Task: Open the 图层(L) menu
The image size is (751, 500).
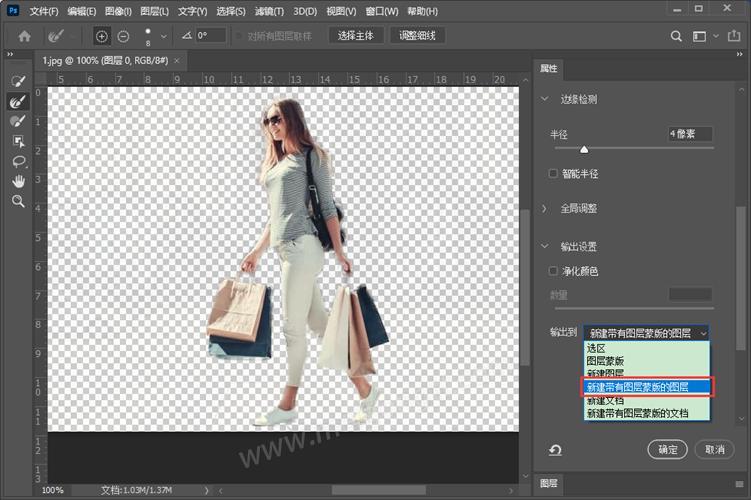Action: (x=154, y=11)
